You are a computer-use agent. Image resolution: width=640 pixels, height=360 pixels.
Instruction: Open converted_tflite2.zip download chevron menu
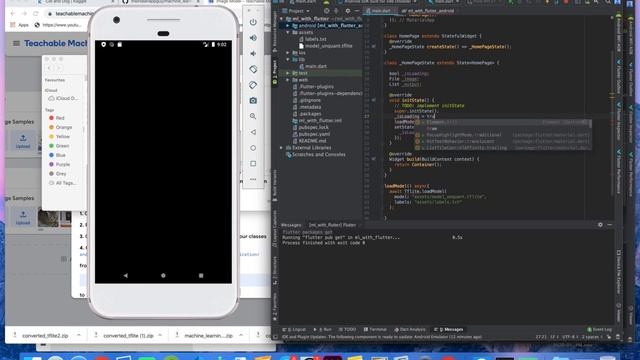coord(79,335)
